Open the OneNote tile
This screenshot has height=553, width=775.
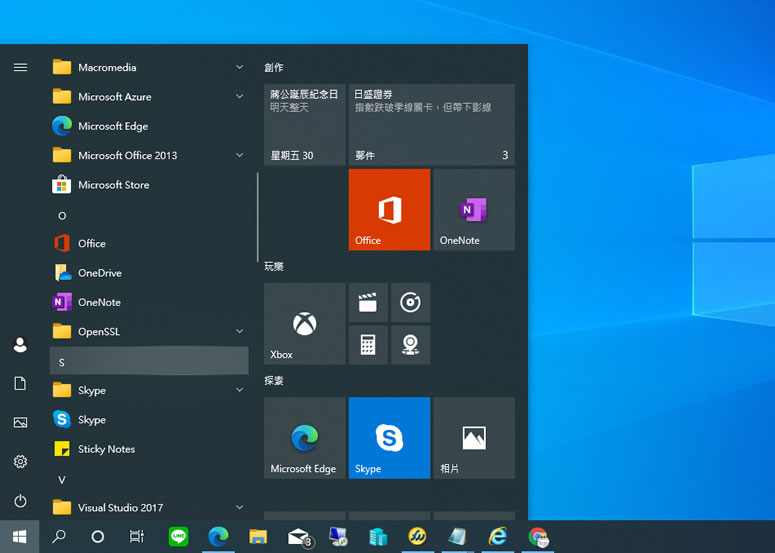(x=474, y=210)
